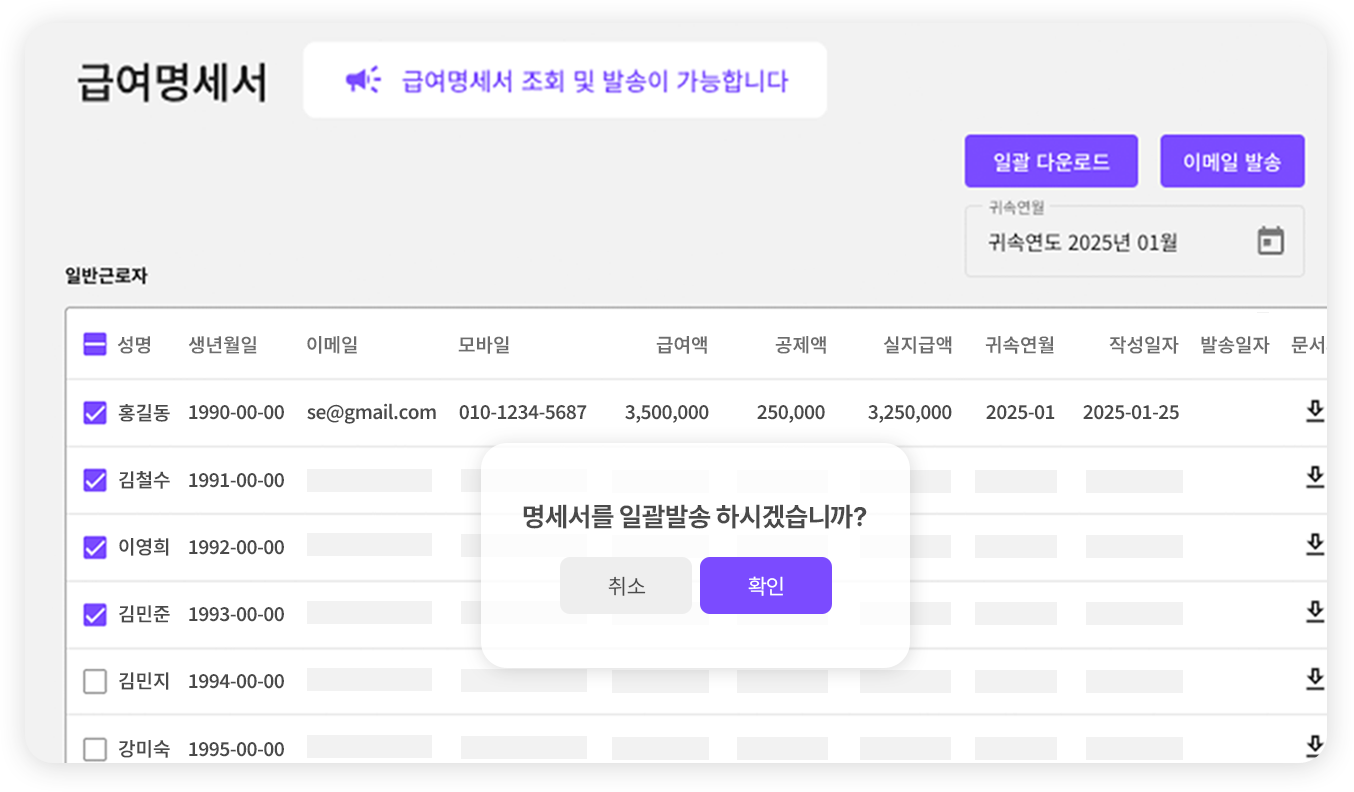Click the 급여명세서 page title
Viewport: 1354px width, 792px height.
[172, 81]
